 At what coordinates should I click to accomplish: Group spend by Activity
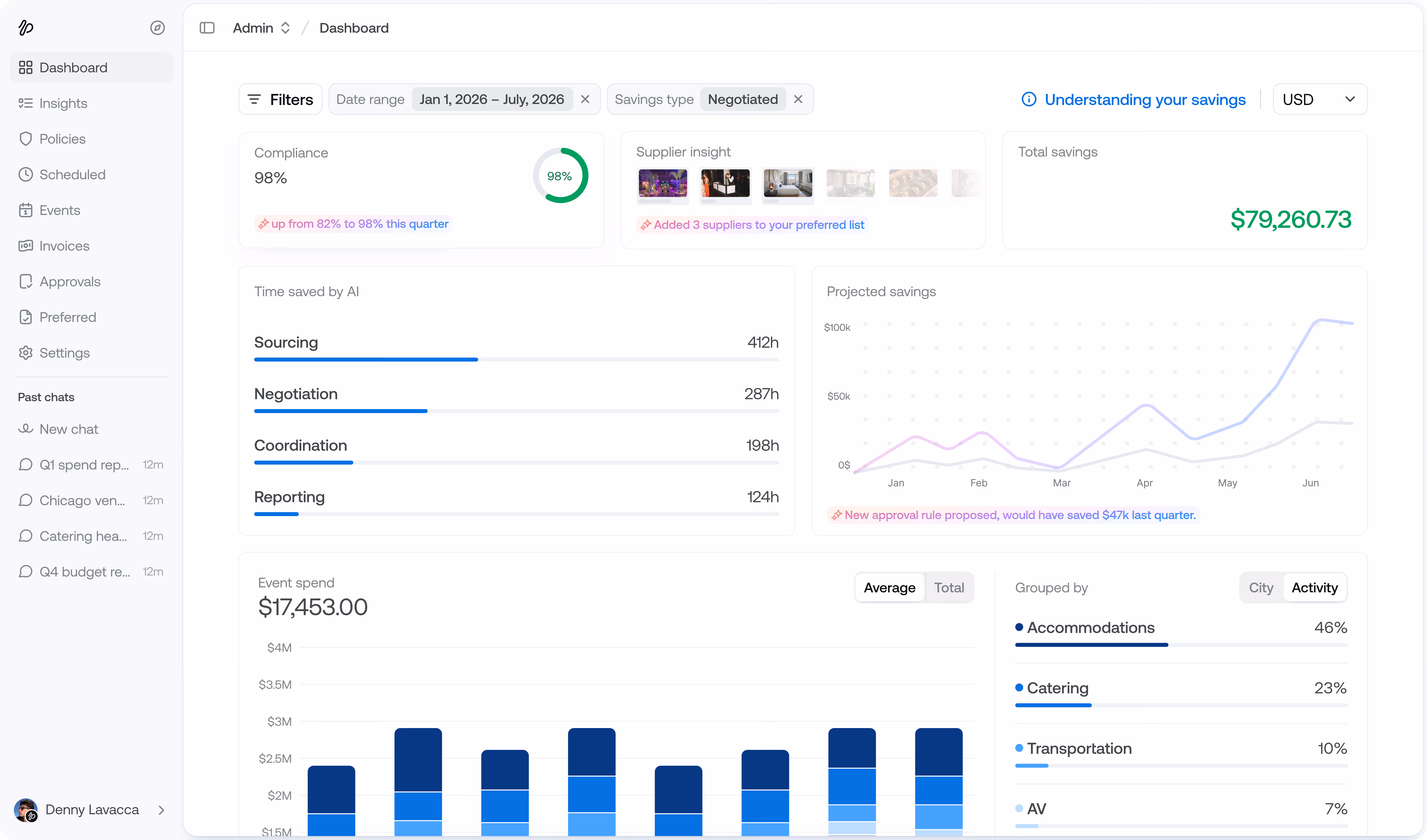1314,588
